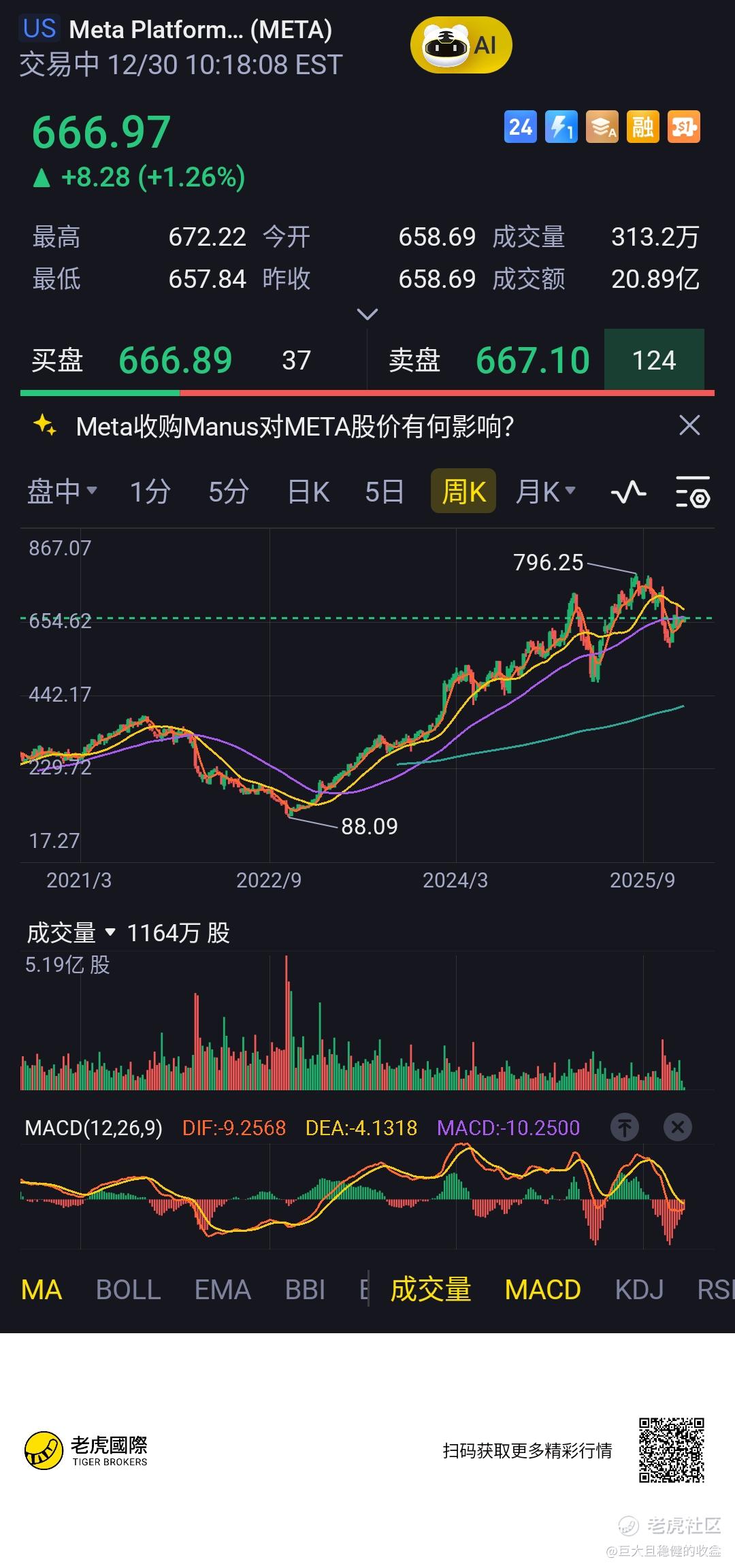Tap the 成交额 20.89亿 value

click(x=655, y=279)
